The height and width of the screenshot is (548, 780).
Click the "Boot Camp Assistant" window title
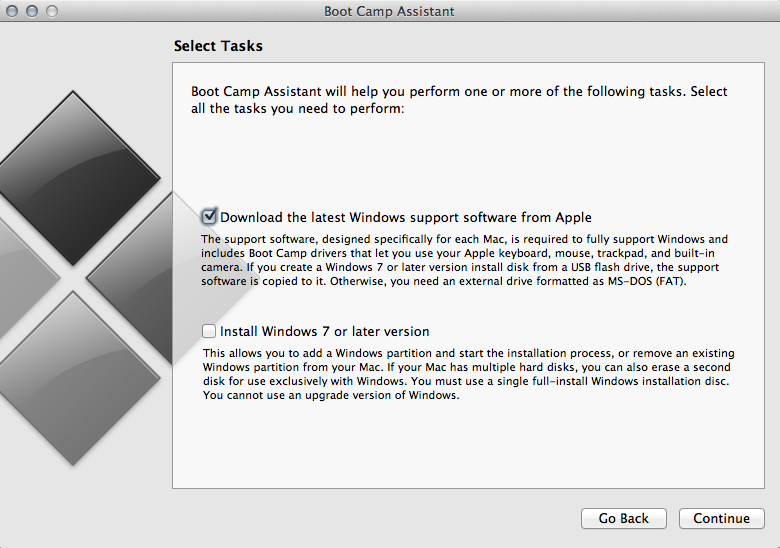pyautogui.click(x=389, y=12)
